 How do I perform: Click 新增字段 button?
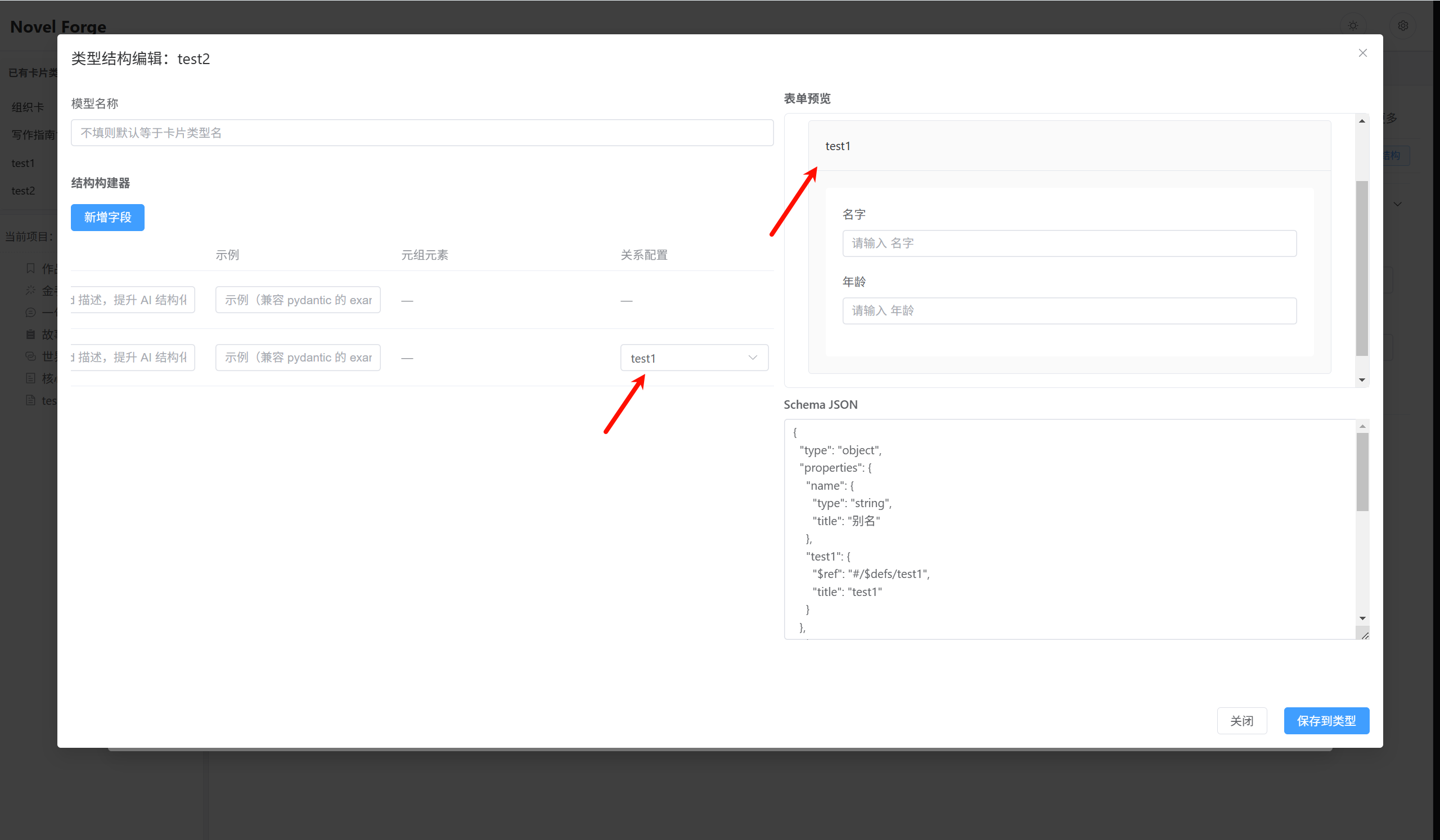pos(107,218)
